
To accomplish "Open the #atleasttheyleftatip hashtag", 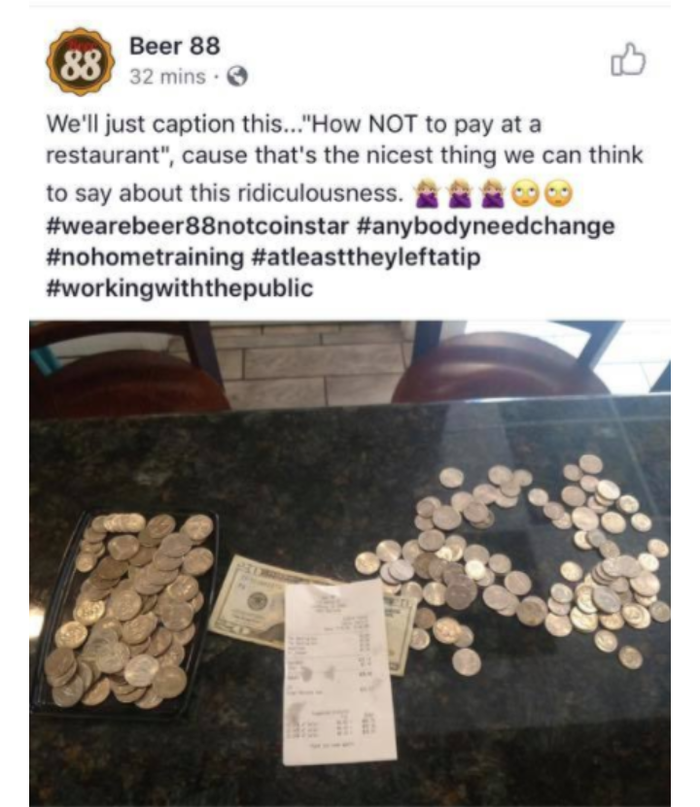I will [x=366, y=257].
